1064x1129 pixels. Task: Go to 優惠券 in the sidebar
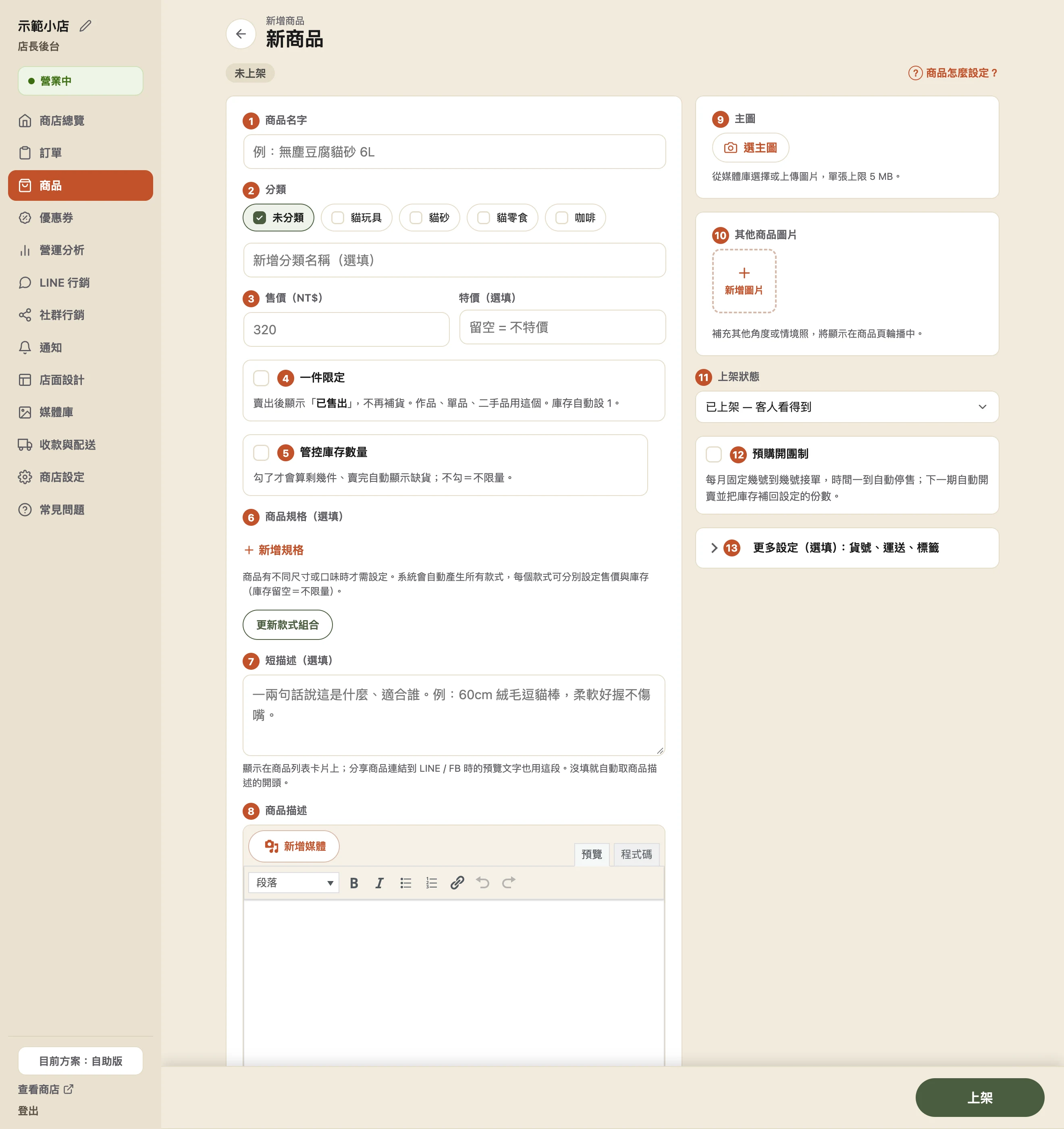(81, 218)
